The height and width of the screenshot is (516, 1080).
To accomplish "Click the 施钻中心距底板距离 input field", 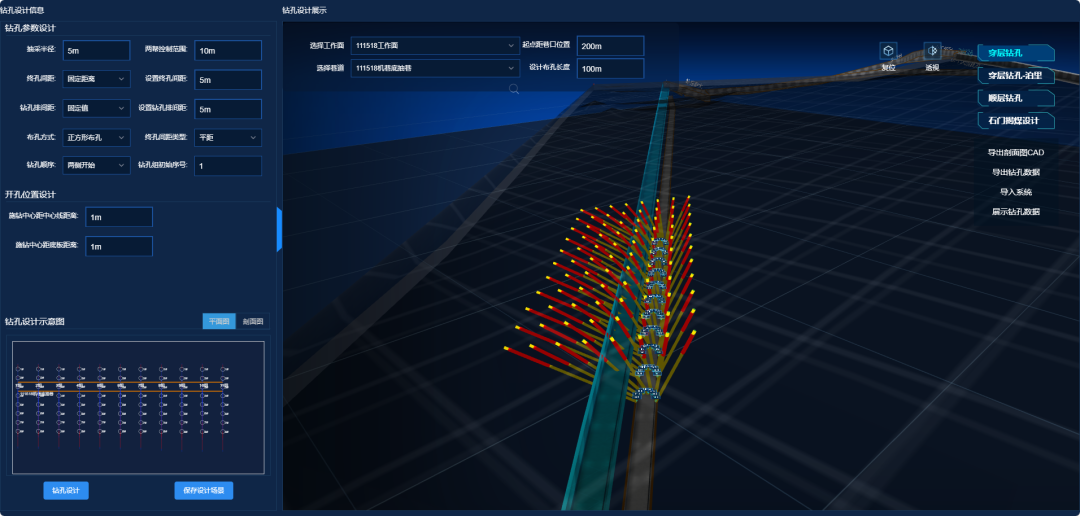I will tap(119, 246).
